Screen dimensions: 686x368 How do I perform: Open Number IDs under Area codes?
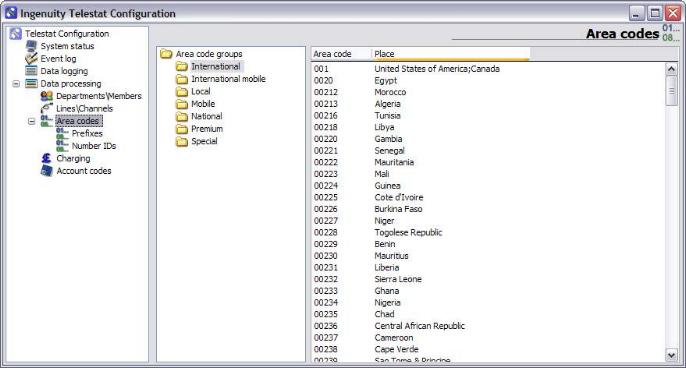[x=94, y=146]
